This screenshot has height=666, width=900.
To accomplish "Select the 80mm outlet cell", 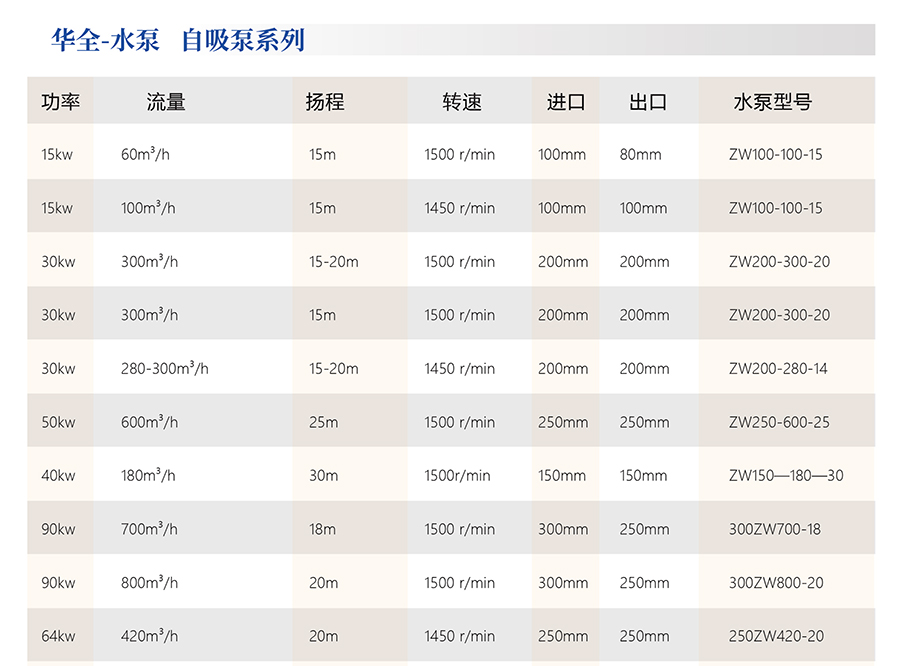I will (640, 155).
